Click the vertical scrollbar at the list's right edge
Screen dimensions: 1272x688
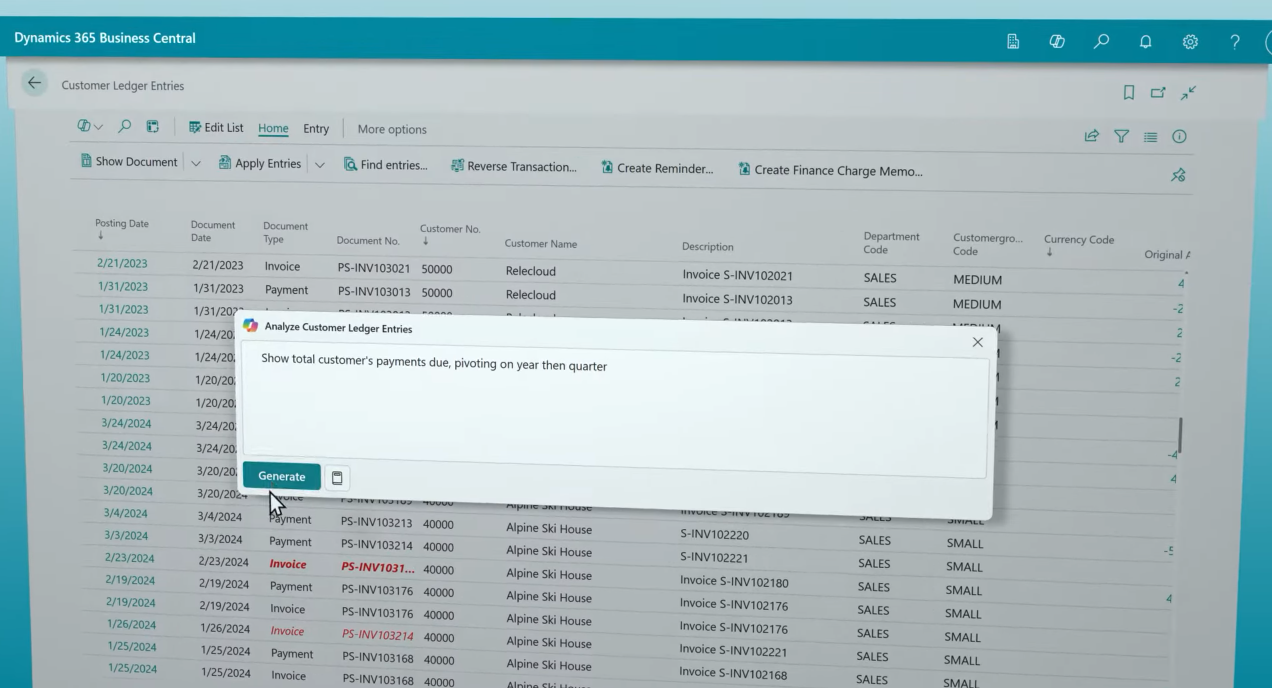[1181, 434]
